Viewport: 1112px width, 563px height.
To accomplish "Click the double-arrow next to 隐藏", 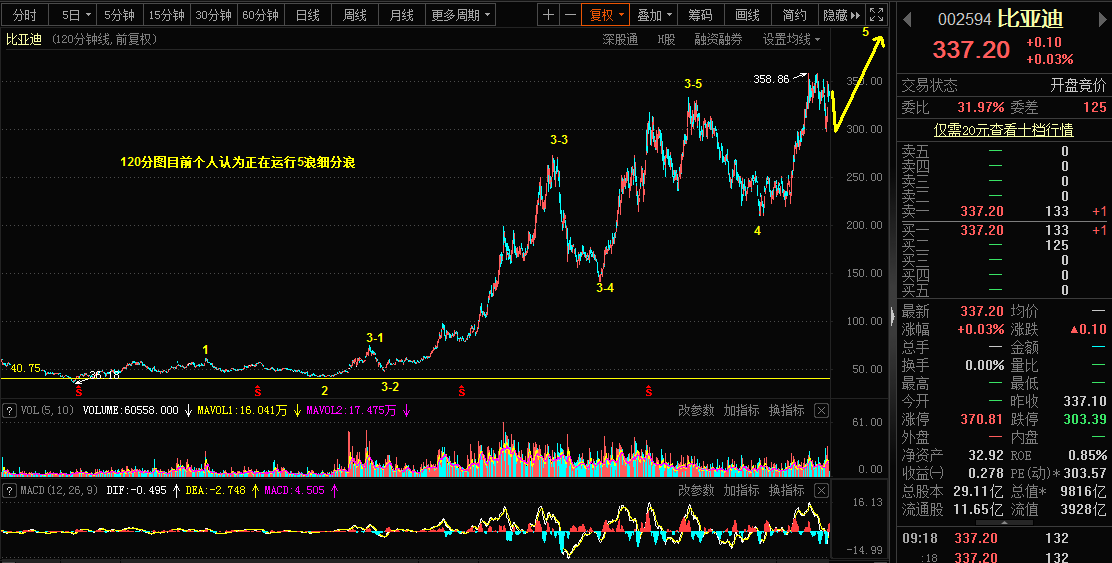I will (x=855, y=15).
